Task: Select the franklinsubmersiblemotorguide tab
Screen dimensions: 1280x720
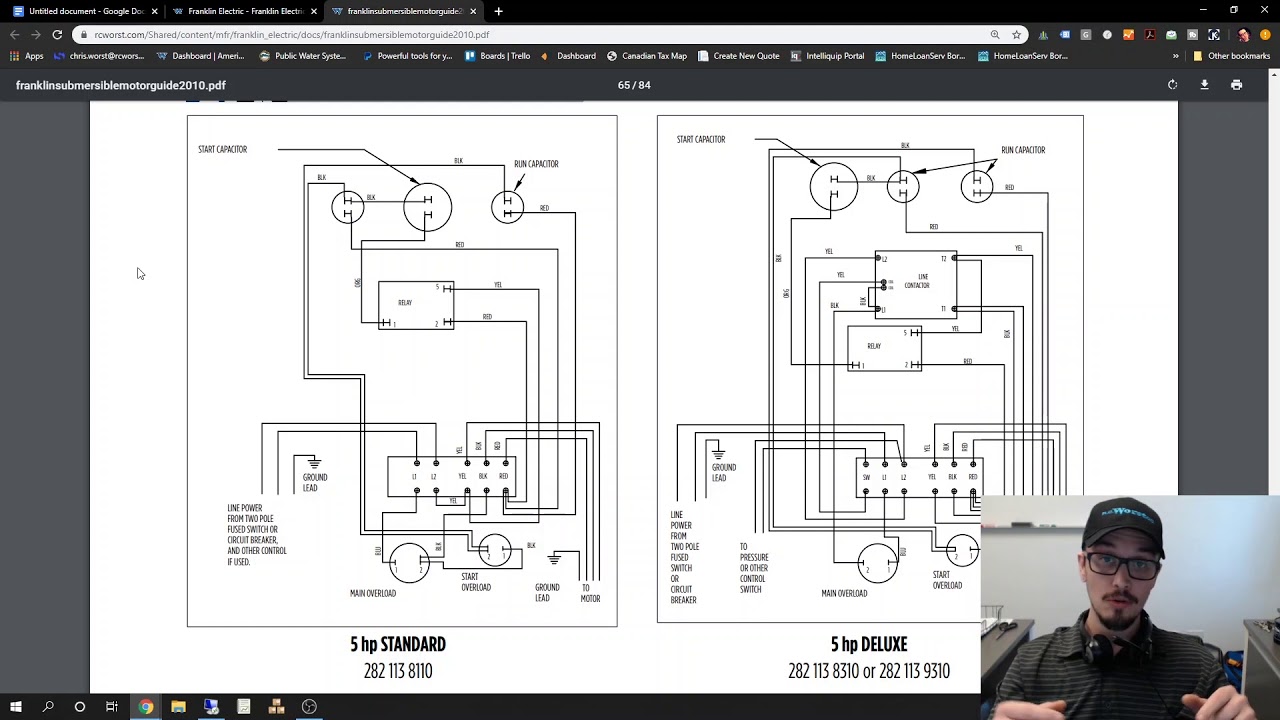Action: click(x=403, y=11)
